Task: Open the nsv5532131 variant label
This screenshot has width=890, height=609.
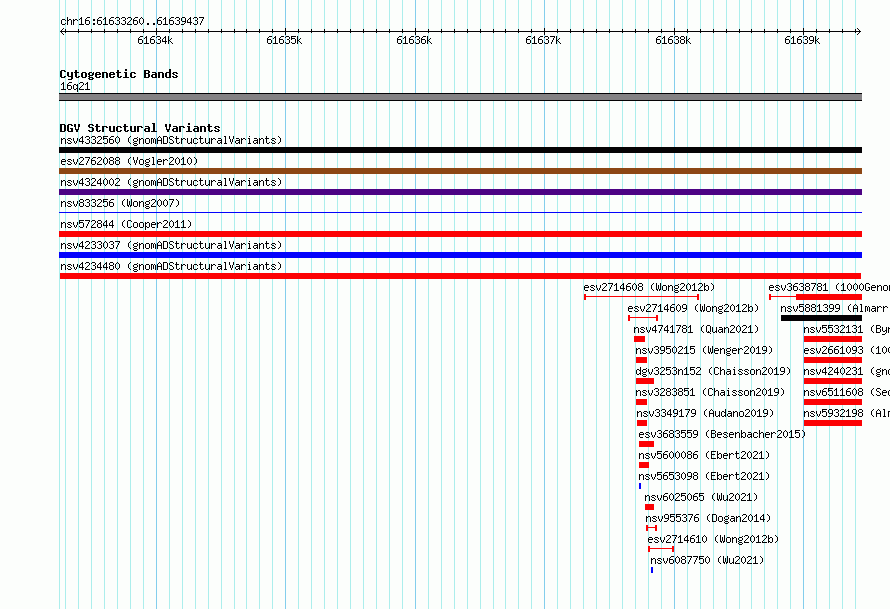Action: (846, 329)
